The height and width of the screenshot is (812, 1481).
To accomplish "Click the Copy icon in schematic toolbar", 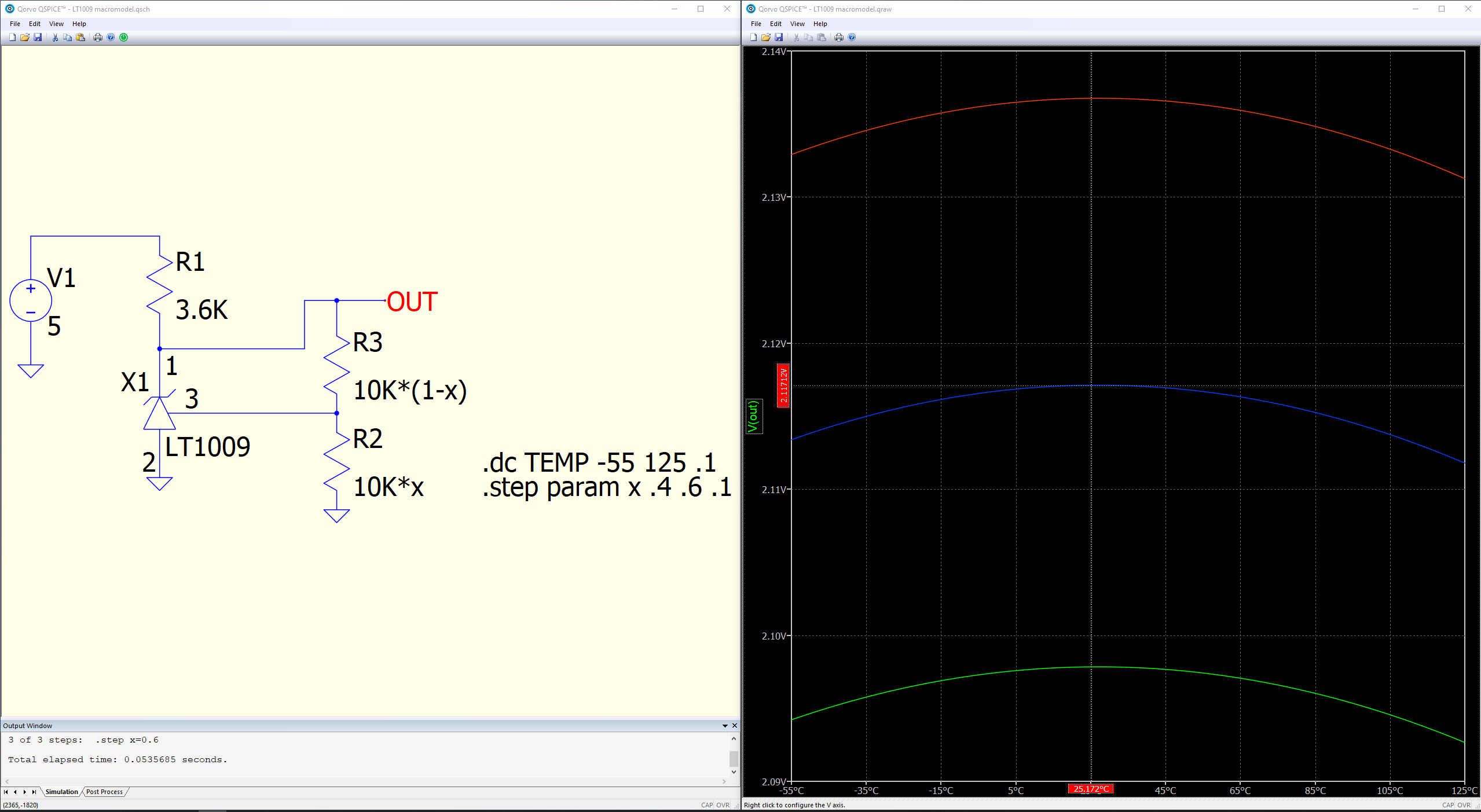I will (68, 37).
